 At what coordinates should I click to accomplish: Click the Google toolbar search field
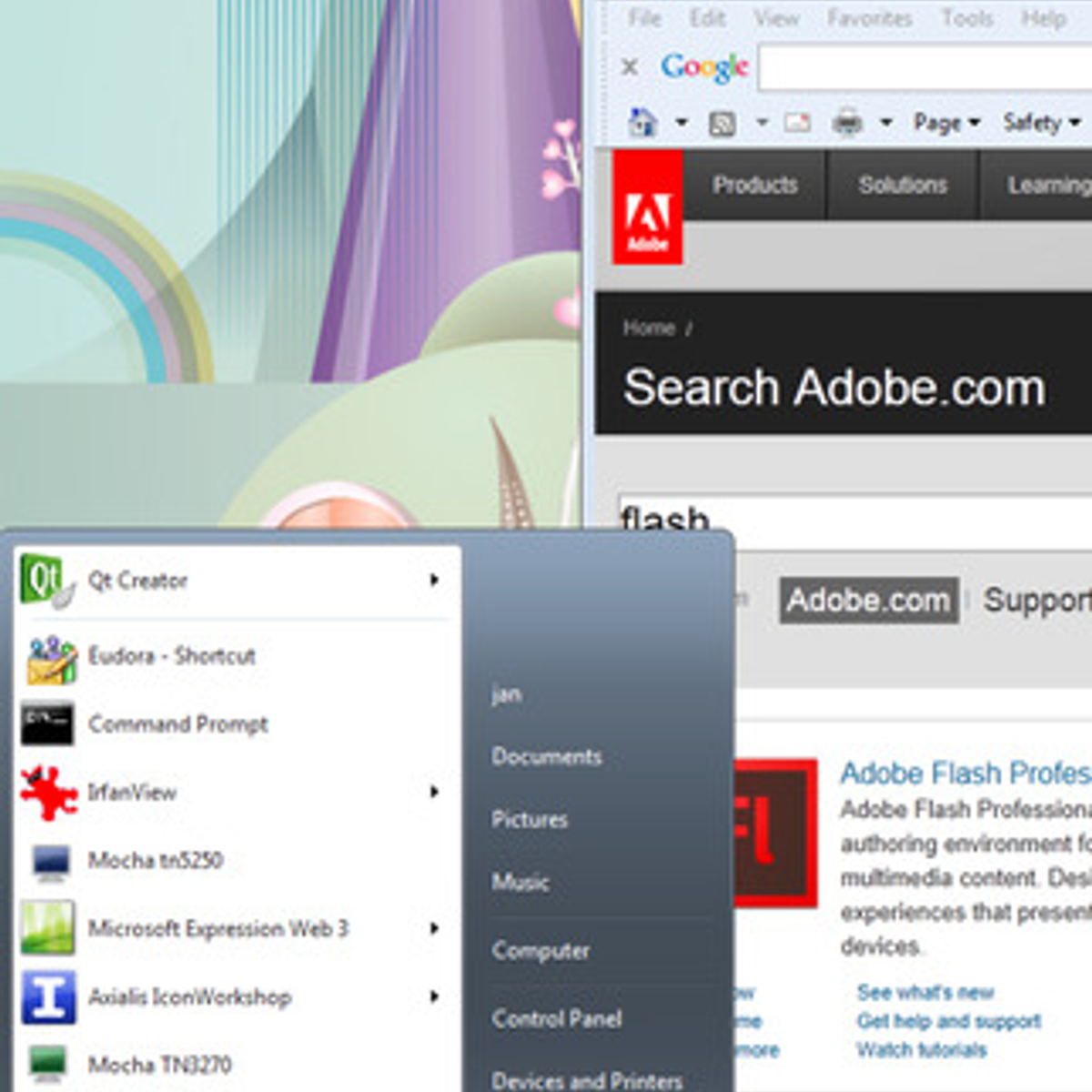tap(925, 68)
